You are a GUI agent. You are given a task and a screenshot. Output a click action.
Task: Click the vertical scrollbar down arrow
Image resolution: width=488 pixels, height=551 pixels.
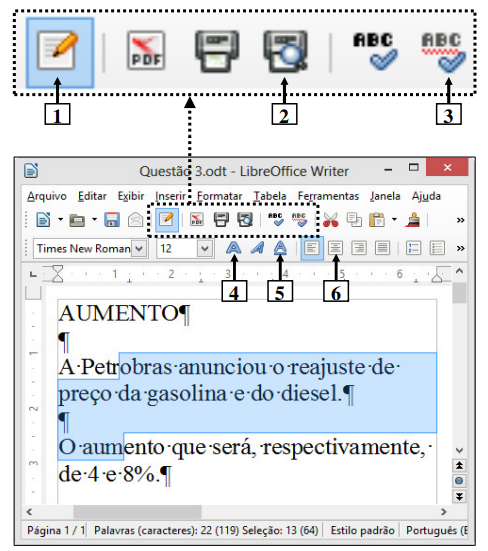point(459,450)
